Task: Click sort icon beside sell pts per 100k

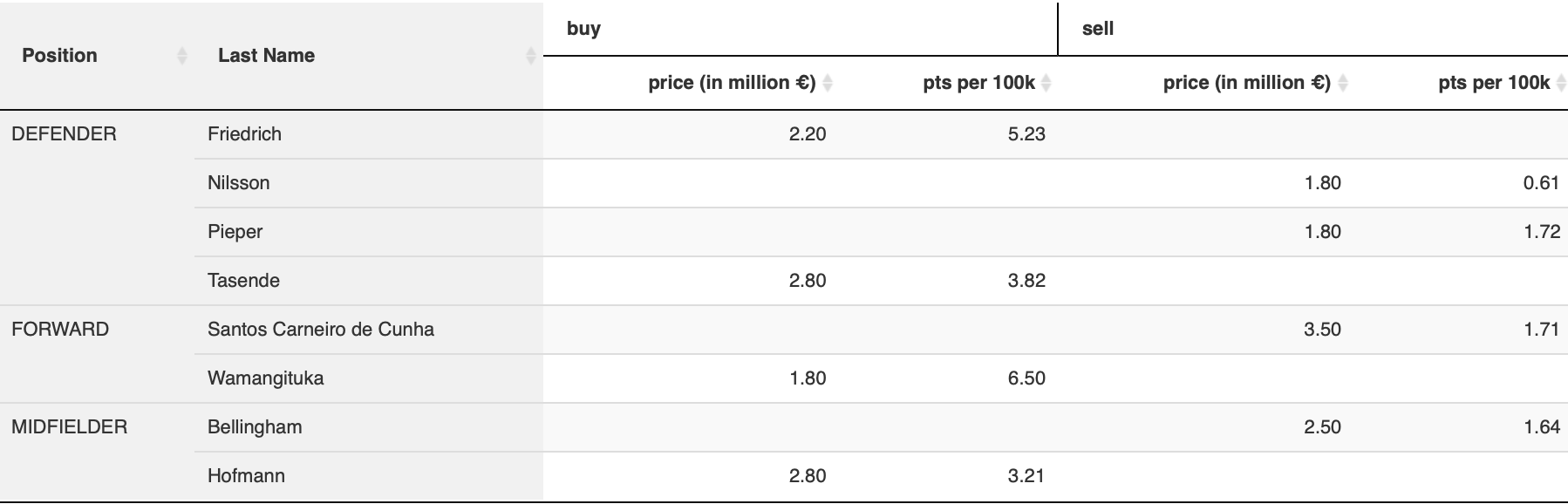Action: [x=1560, y=83]
